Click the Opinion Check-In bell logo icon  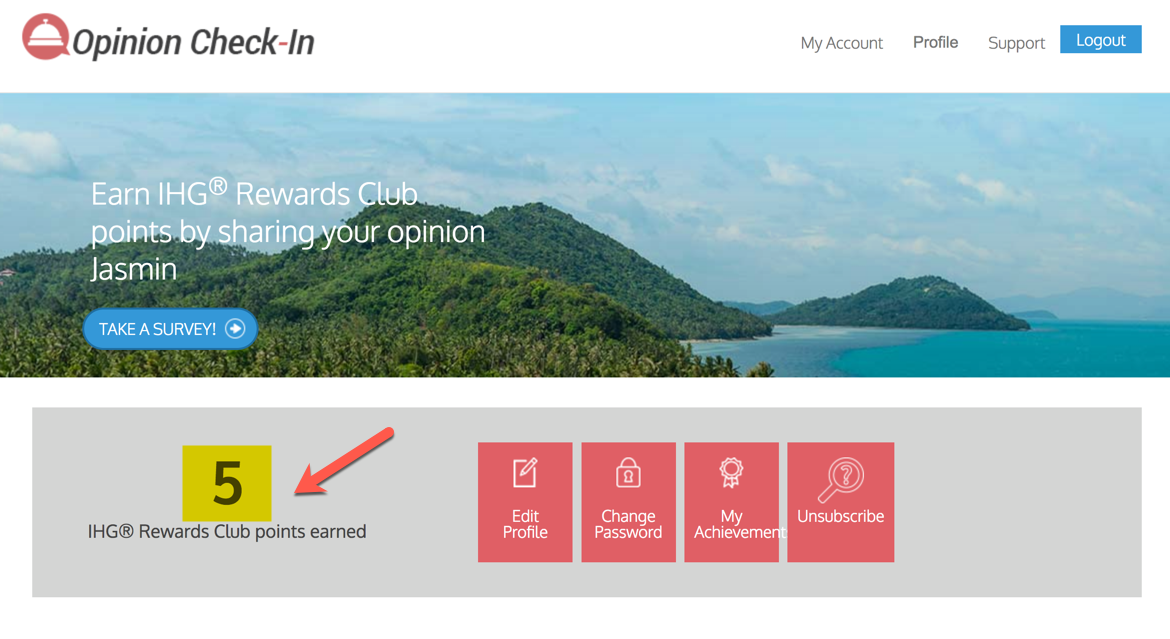tap(46, 36)
